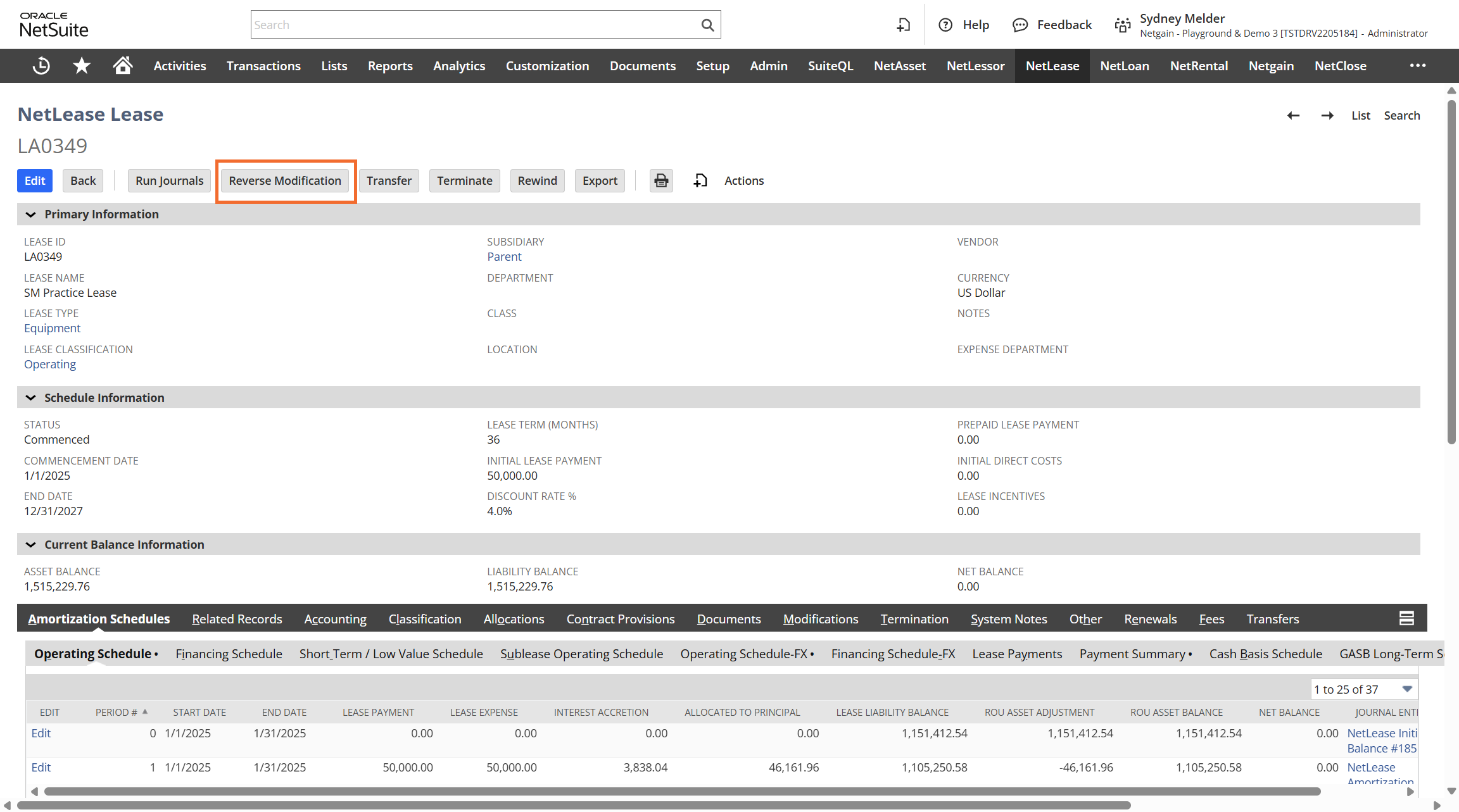The image size is (1459, 812).
Task: Switch to the Contract Provisions tab
Action: click(621, 619)
